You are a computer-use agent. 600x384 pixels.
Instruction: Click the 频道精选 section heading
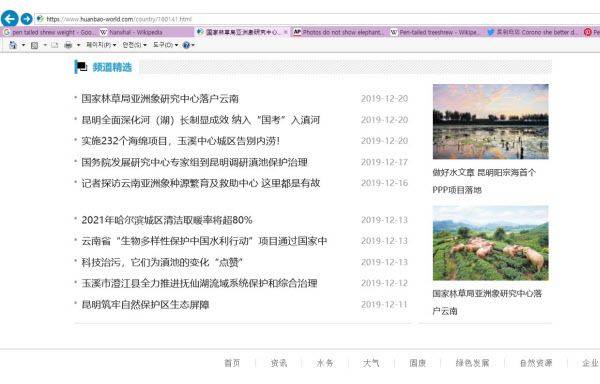click(x=112, y=67)
